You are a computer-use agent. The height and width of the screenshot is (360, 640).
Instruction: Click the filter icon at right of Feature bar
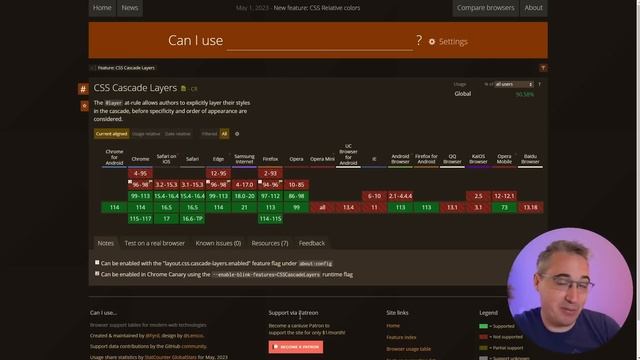pos(543,68)
